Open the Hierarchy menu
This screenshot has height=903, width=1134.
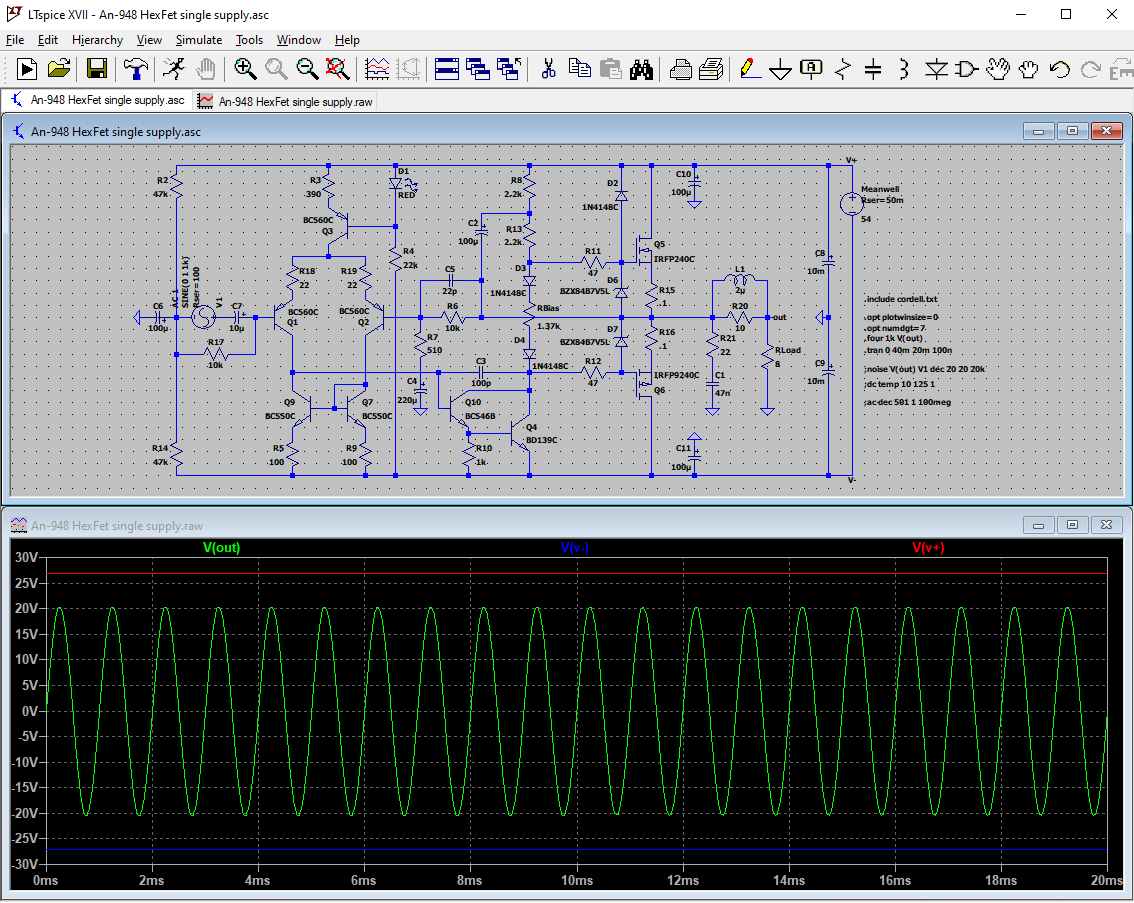tap(97, 40)
